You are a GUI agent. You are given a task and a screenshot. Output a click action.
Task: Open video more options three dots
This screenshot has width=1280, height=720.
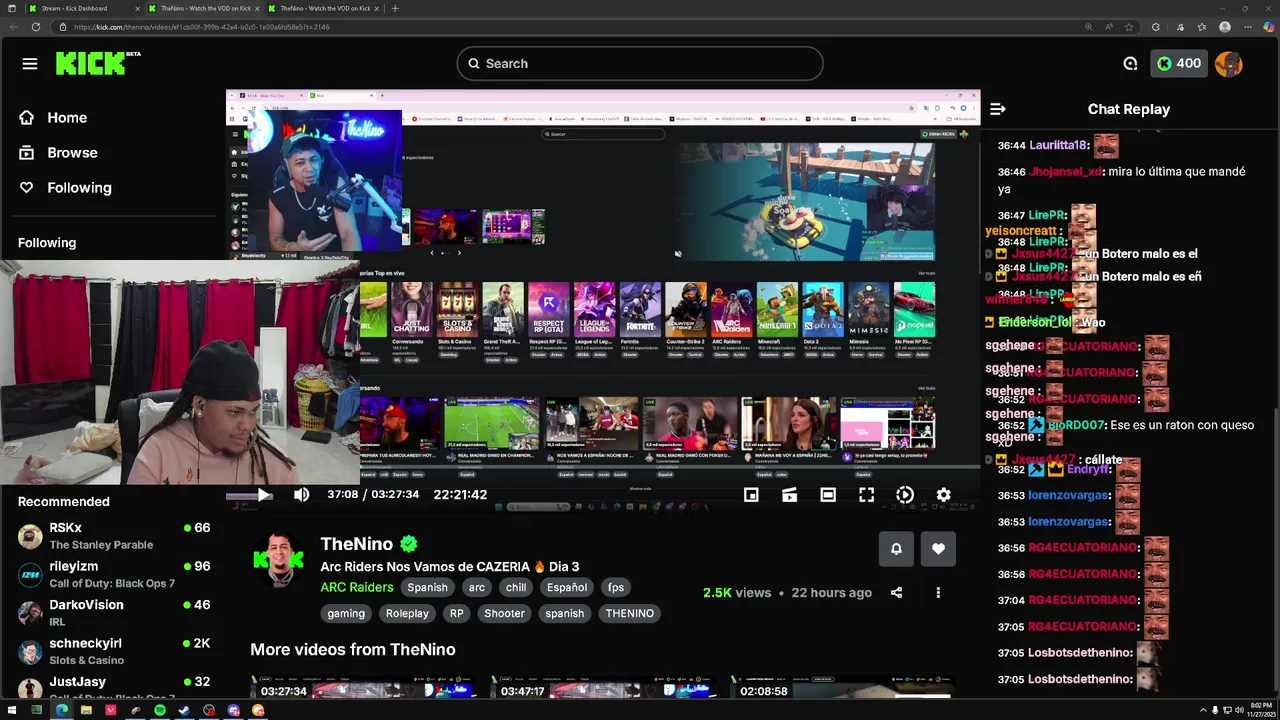tap(938, 593)
